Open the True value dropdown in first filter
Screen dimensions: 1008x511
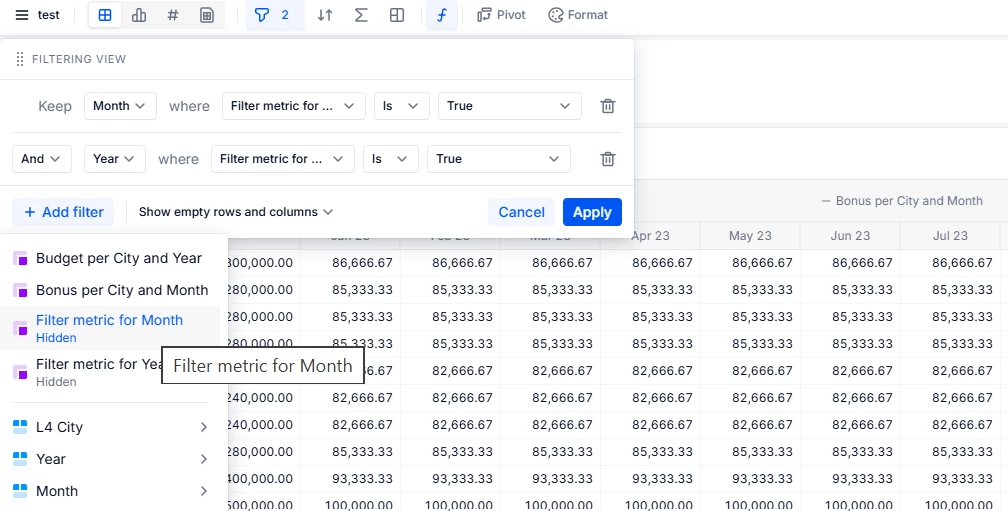point(509,106)
